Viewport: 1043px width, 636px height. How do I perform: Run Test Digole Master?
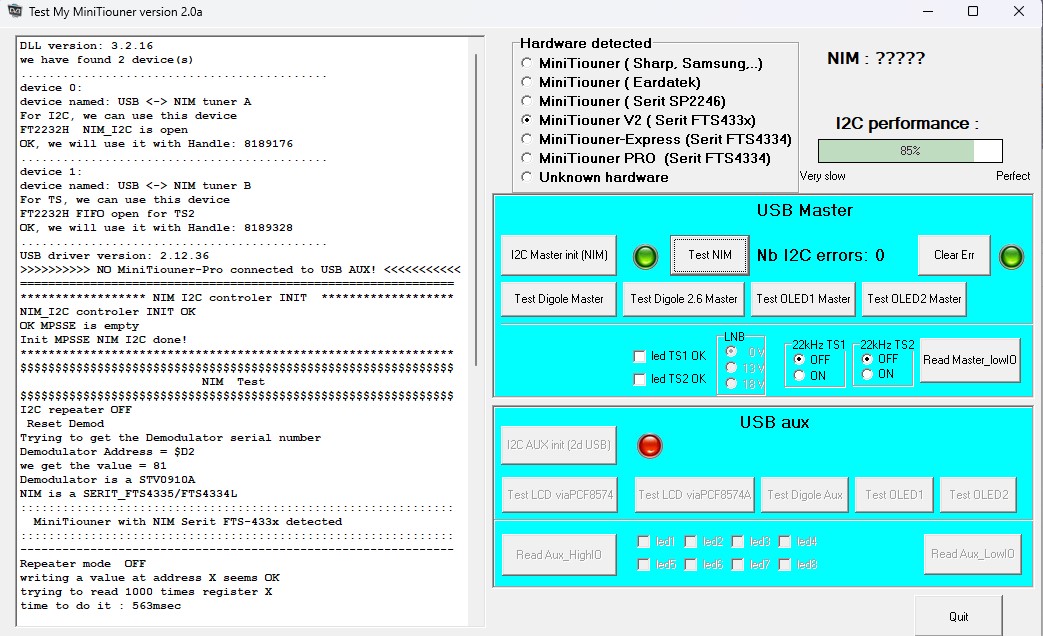pos(558,298)
